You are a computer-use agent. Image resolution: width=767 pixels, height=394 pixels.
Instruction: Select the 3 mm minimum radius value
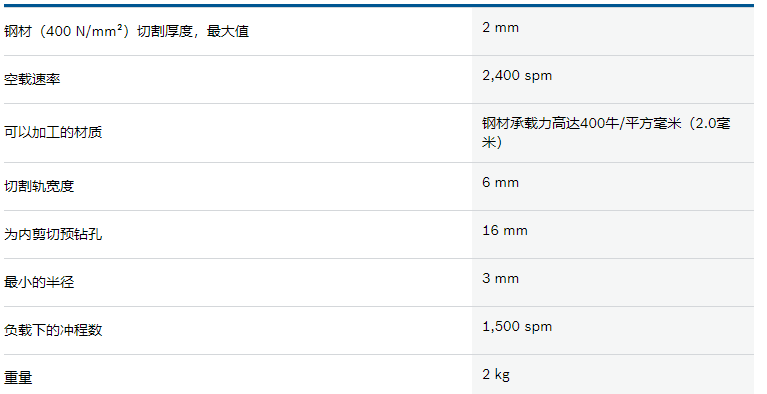point(500,278)
